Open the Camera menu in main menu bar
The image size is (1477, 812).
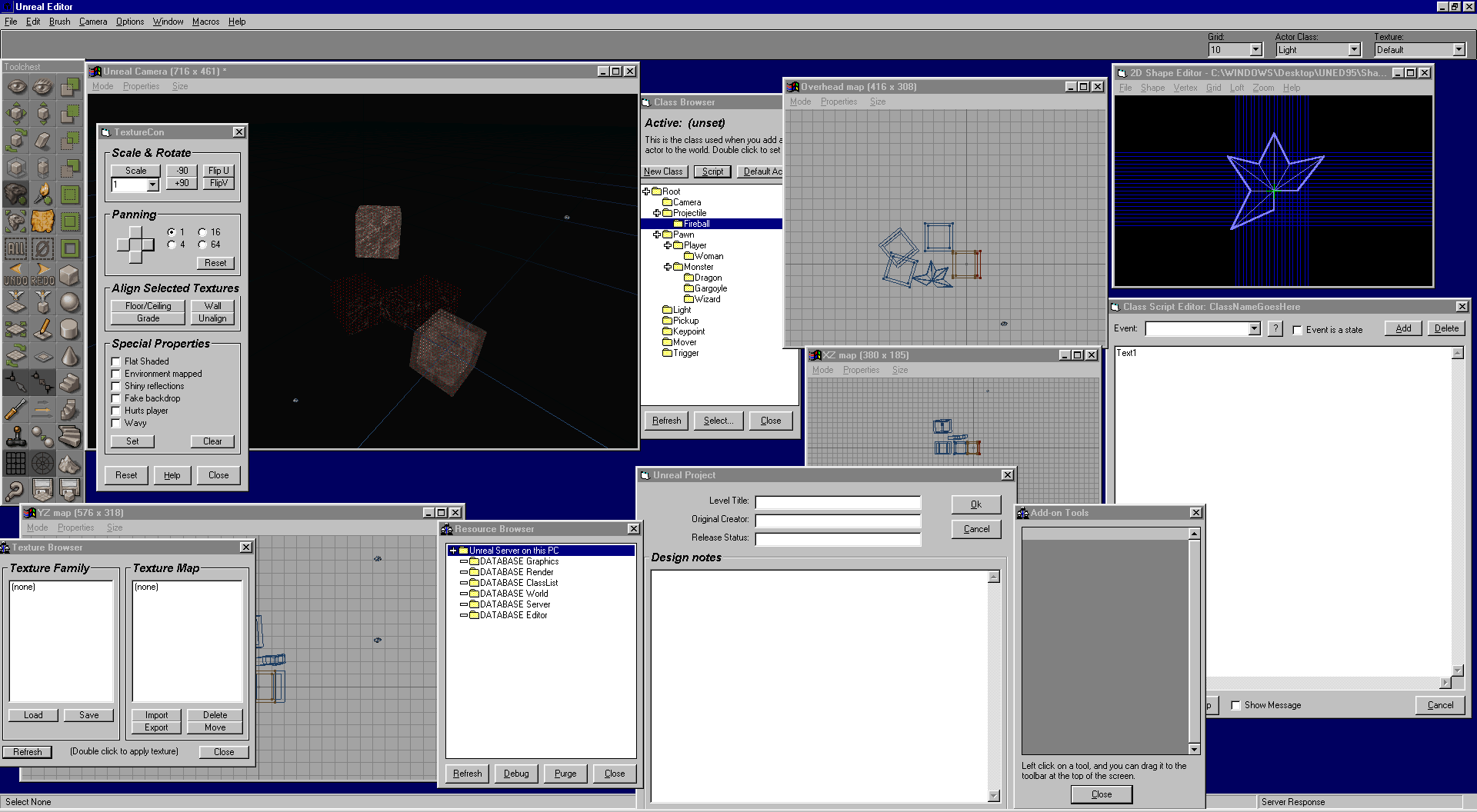pyautogui.click(x=93, y=22)
